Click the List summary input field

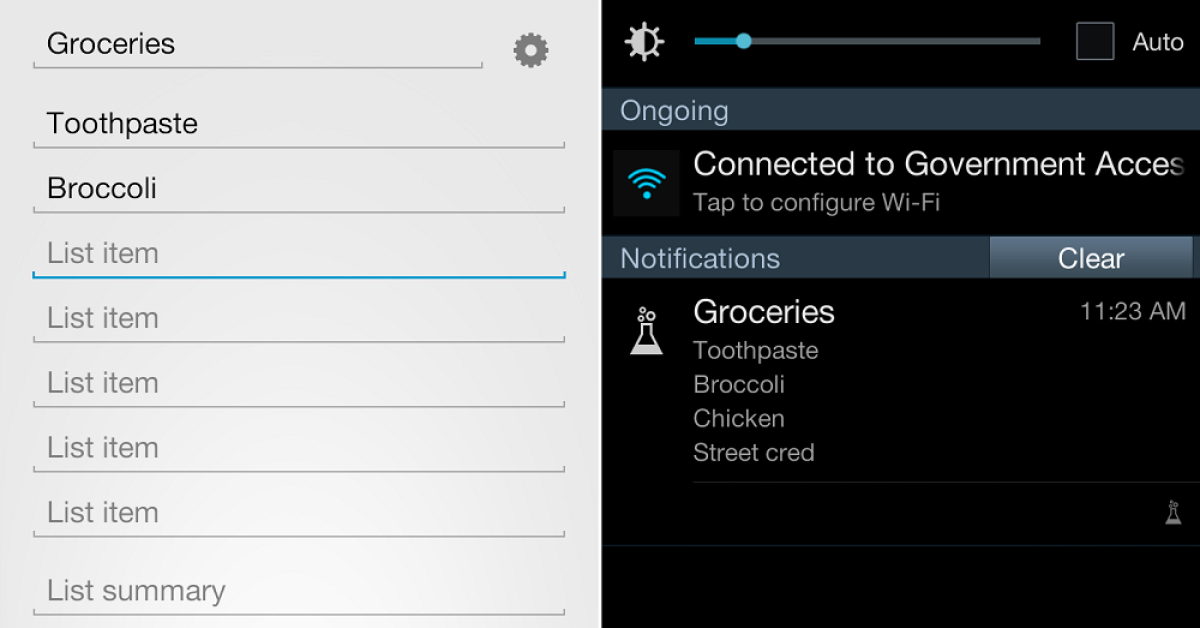click(298, 591)
